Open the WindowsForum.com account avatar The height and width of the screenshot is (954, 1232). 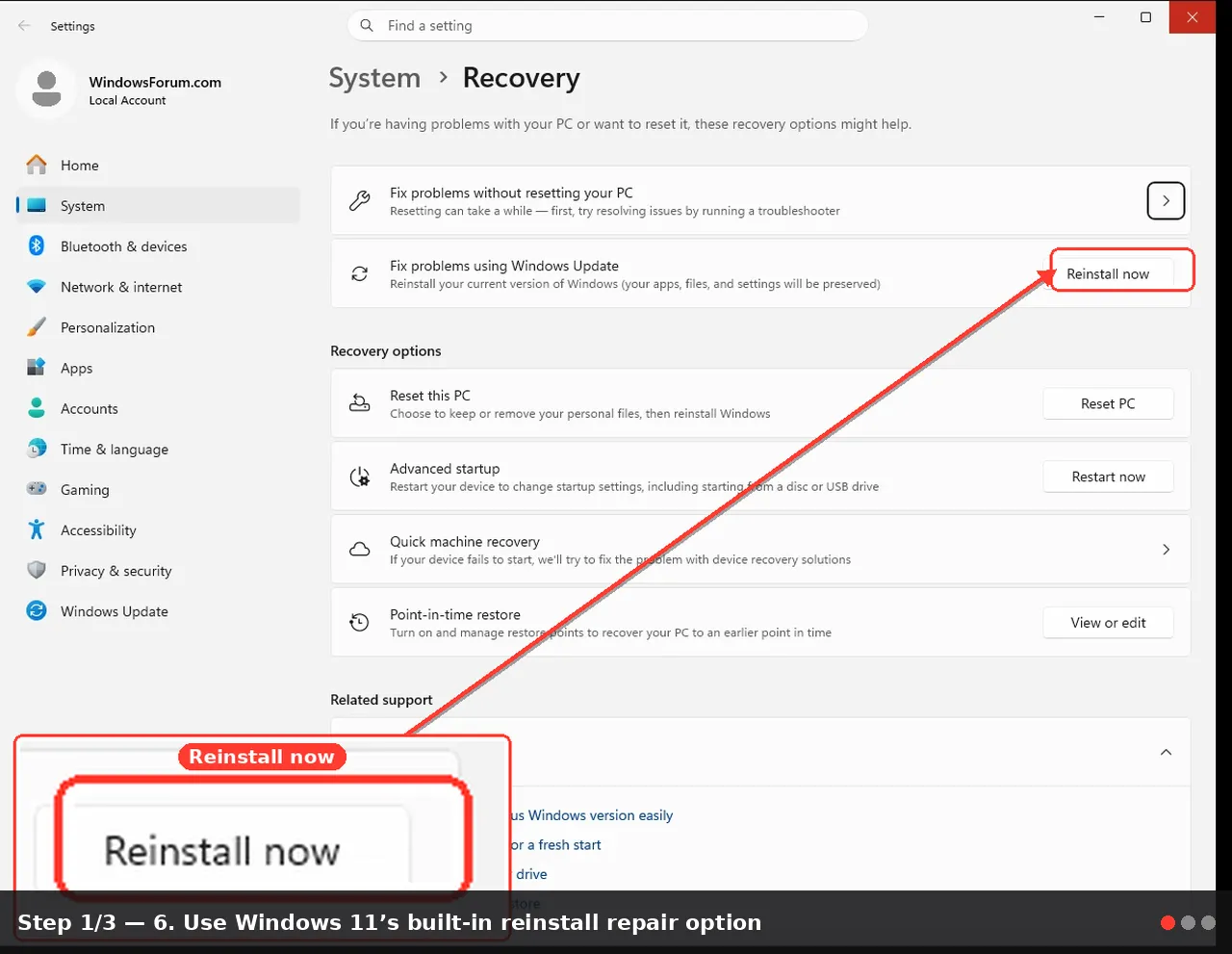[46, 90]
